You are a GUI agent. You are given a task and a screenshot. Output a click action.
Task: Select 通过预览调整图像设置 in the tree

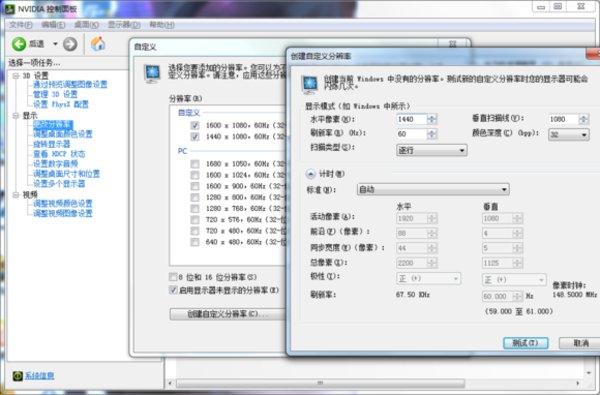click(70, 84)
